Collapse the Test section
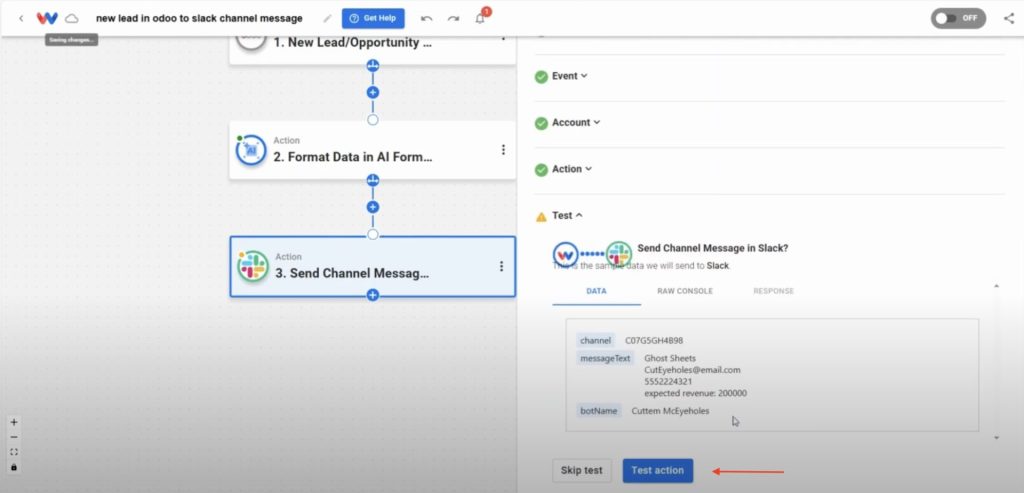The width and height of the screenshot is (1024, 493). (568, 215)
